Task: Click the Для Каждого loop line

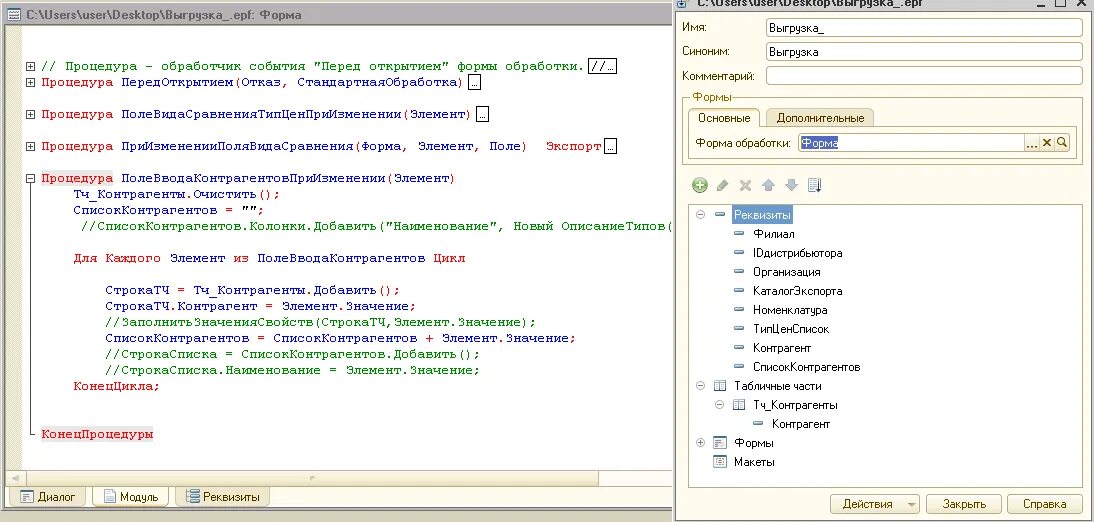Action: click(269, 258)
